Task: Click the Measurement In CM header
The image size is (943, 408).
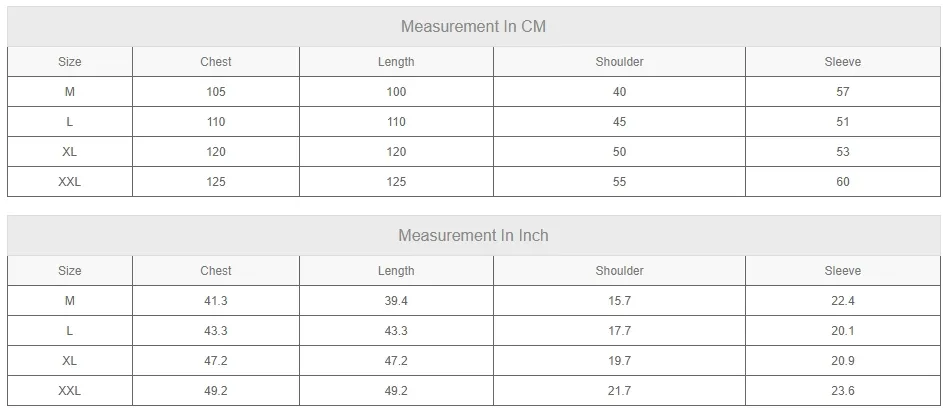Action: 473,26
